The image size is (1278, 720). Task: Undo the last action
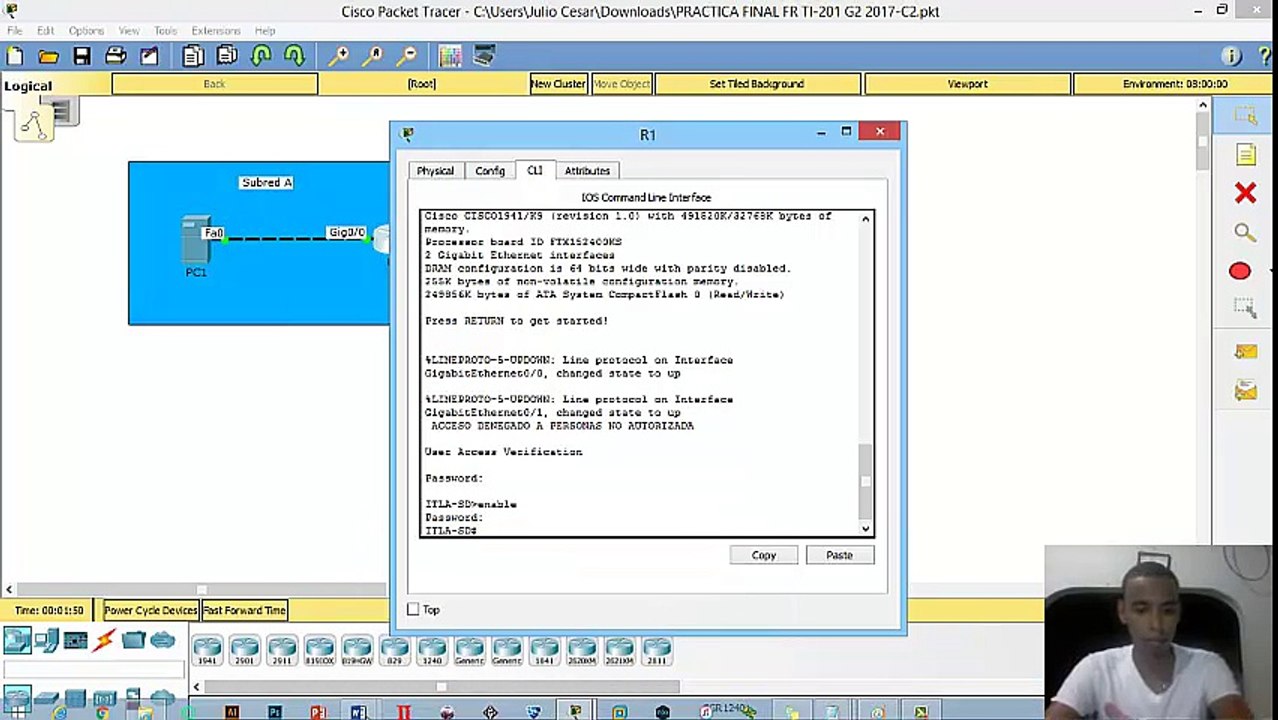(x=261, y=56)
